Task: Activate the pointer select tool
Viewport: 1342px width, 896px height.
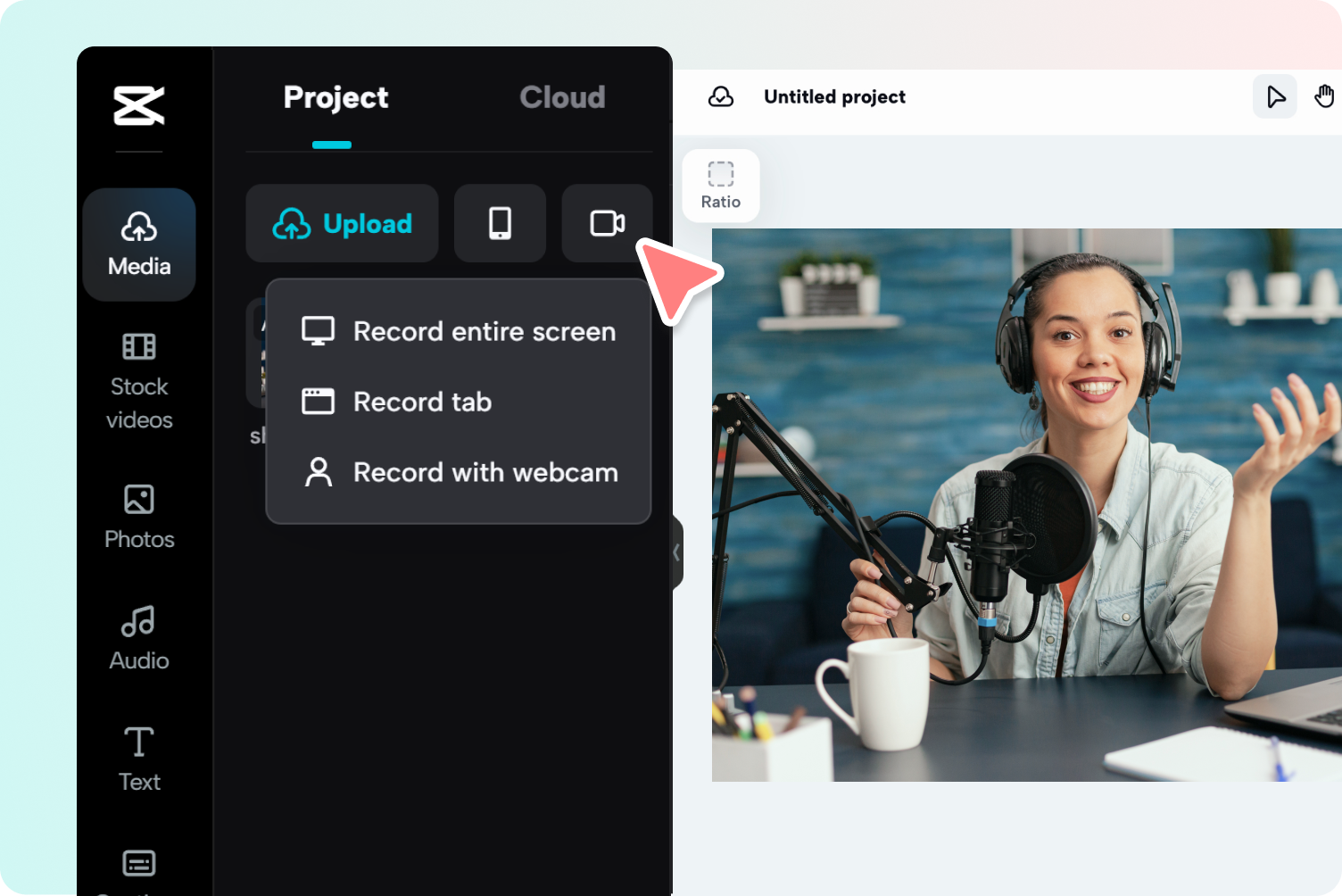Action: click(x=1275, y=96)
